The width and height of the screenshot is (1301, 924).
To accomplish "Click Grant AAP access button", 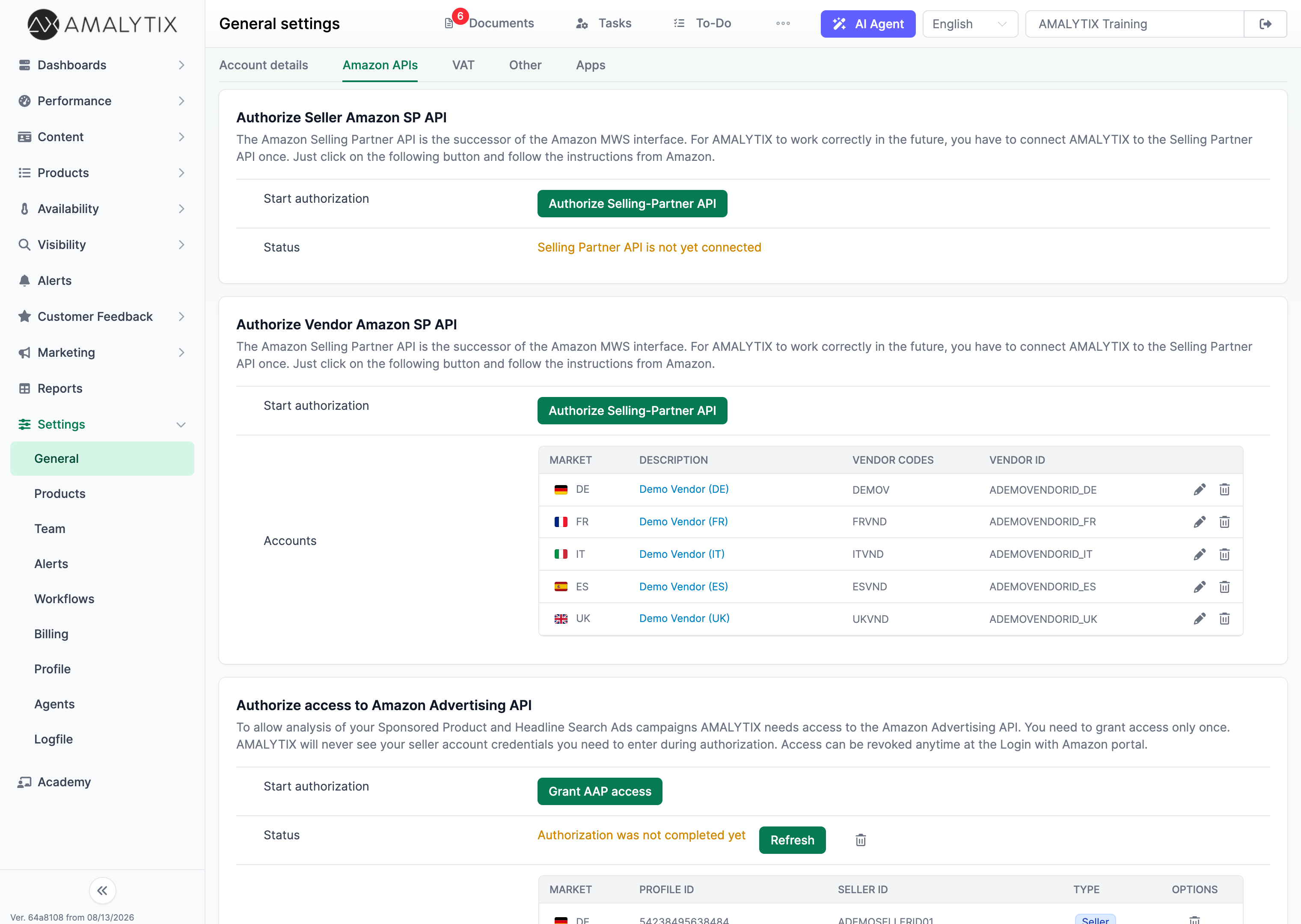I will point(599,791).
